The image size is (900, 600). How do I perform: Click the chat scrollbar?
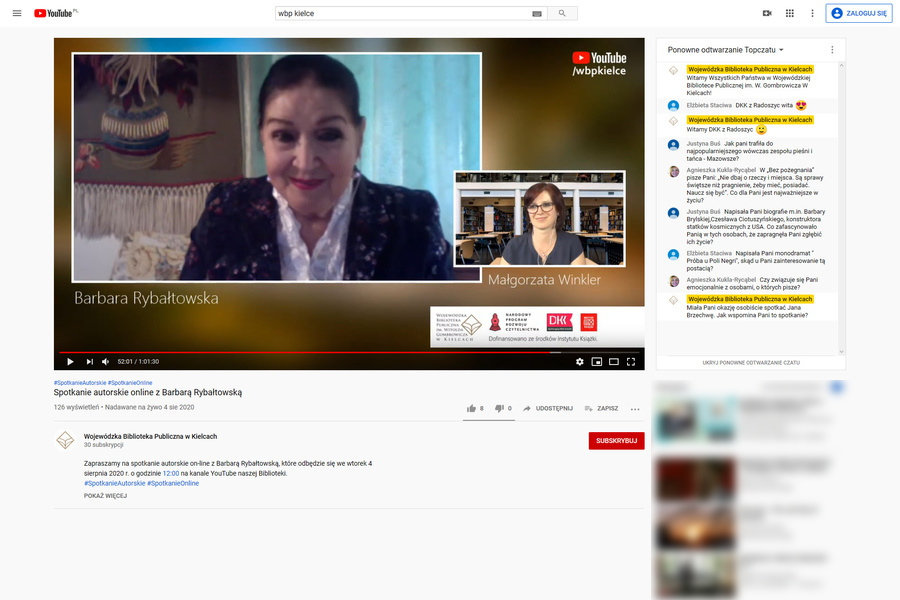point(841,208)
